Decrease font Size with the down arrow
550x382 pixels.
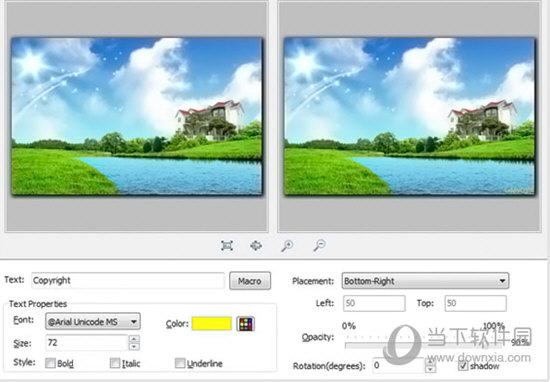click(x=134, y=347)
